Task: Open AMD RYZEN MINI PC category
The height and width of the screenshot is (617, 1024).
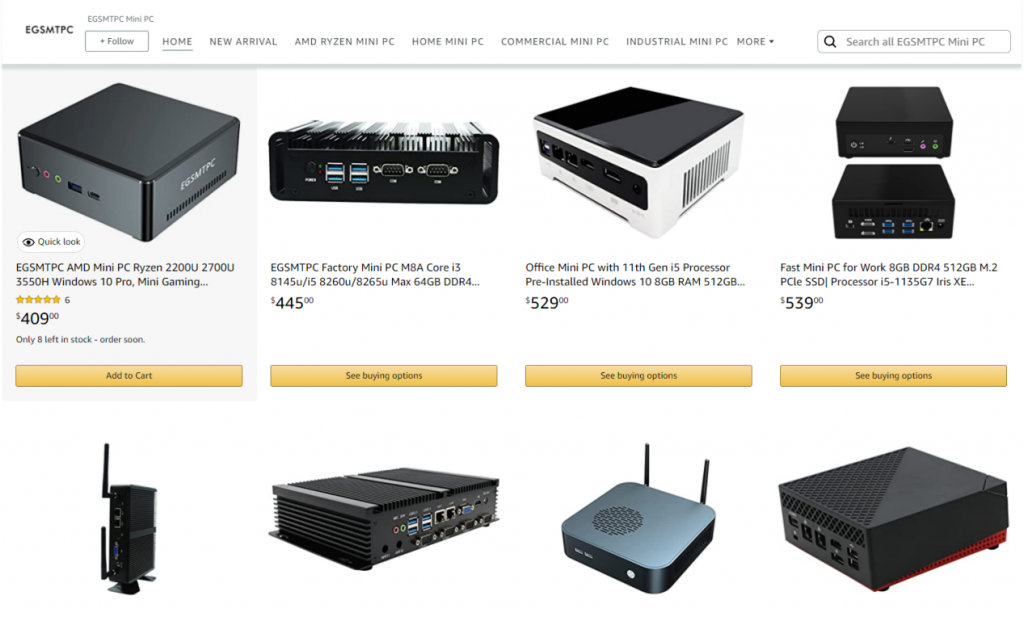Action: [x=344, y=42]
